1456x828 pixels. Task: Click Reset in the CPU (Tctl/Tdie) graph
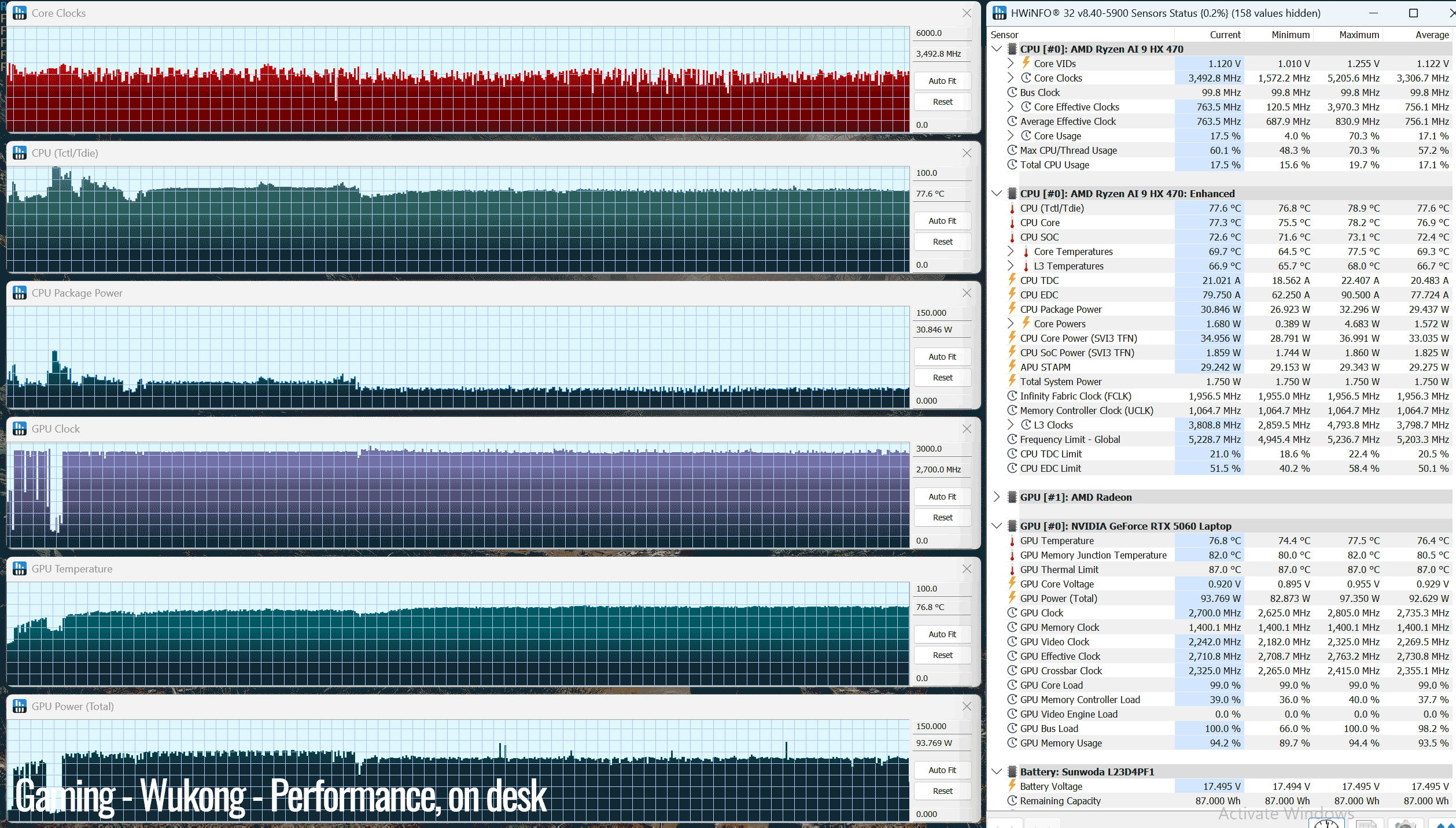pyautogui.click(x=942, y=242)
